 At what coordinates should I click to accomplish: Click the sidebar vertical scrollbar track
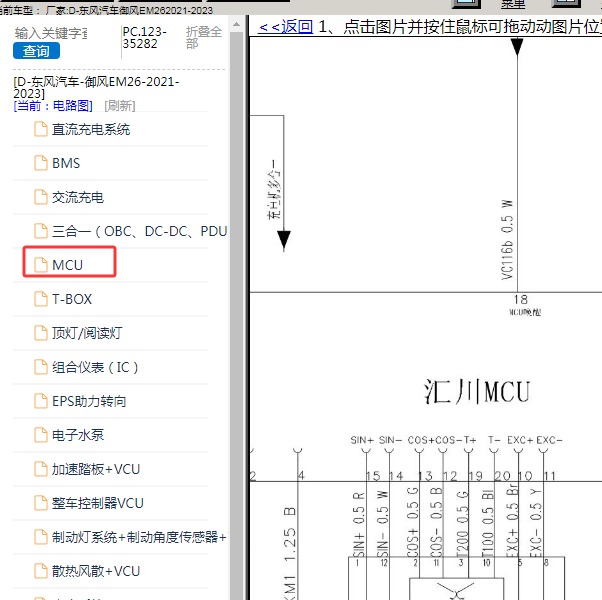coord(236,315)
